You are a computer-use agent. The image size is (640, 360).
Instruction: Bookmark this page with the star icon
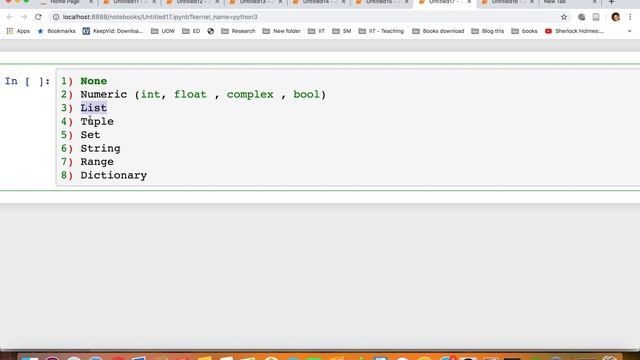tap(564, 17)
